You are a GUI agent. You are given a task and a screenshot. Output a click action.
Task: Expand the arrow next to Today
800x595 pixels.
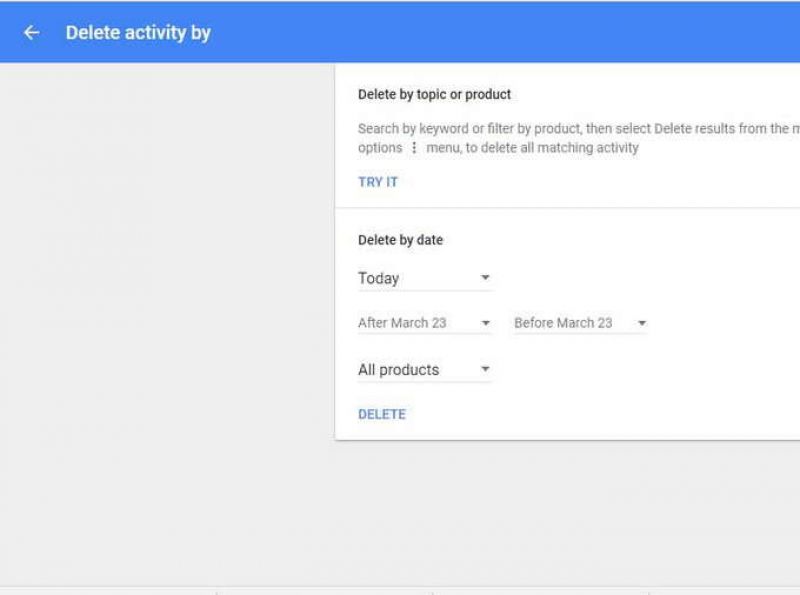coord(486,278)
